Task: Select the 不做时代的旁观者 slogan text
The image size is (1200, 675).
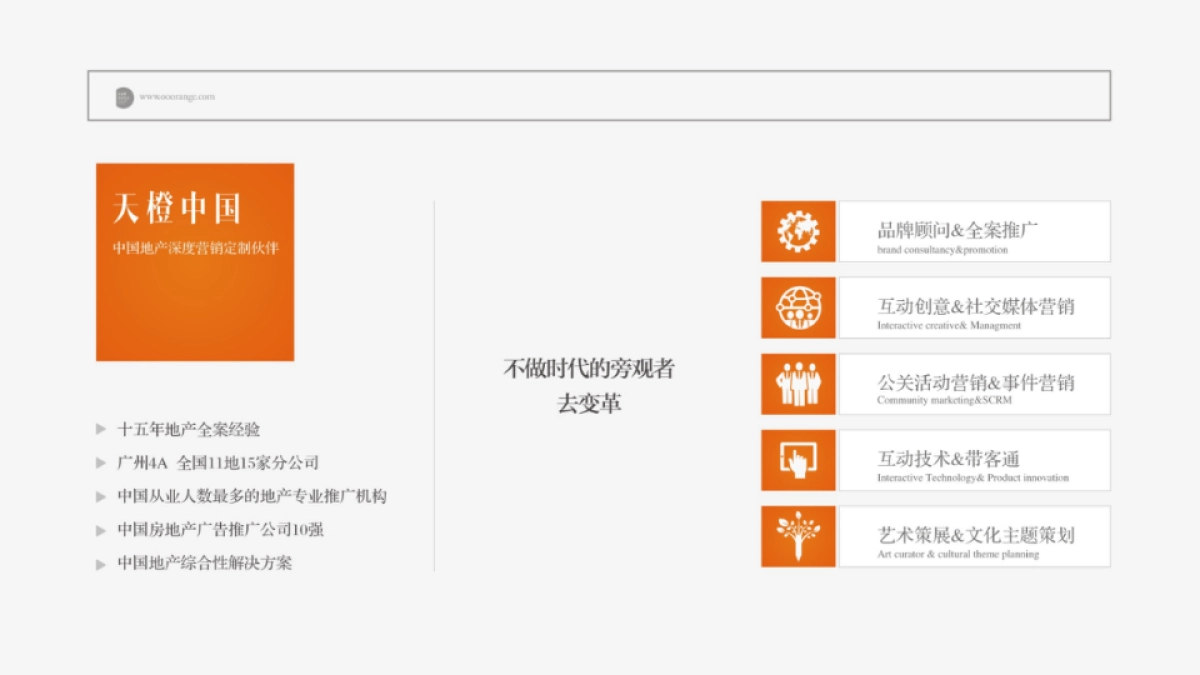Action: pos(588,369)
